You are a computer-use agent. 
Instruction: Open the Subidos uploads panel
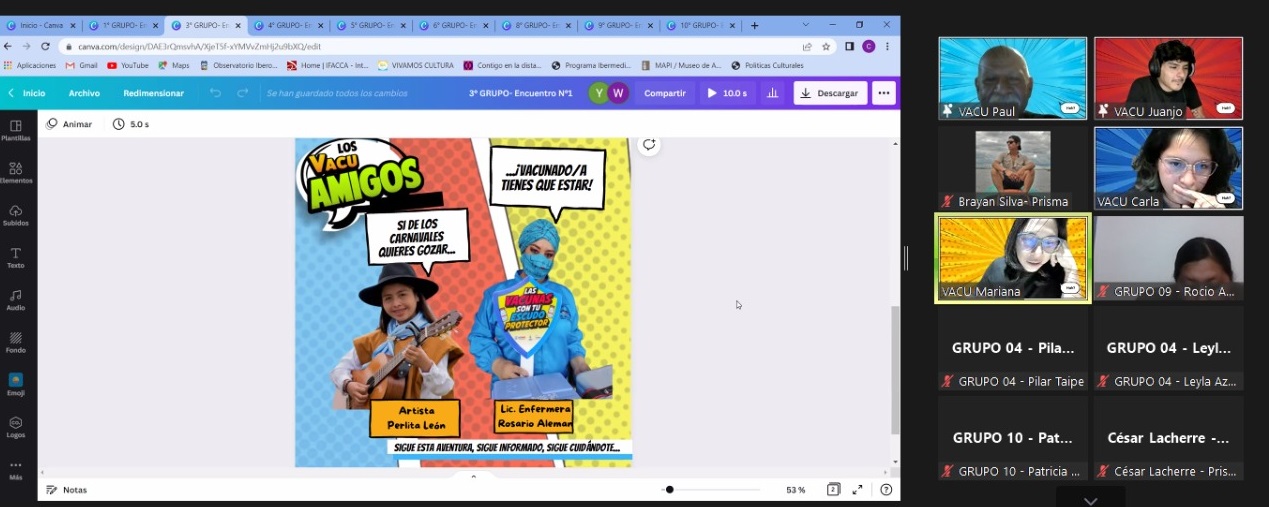click(16, 215)
